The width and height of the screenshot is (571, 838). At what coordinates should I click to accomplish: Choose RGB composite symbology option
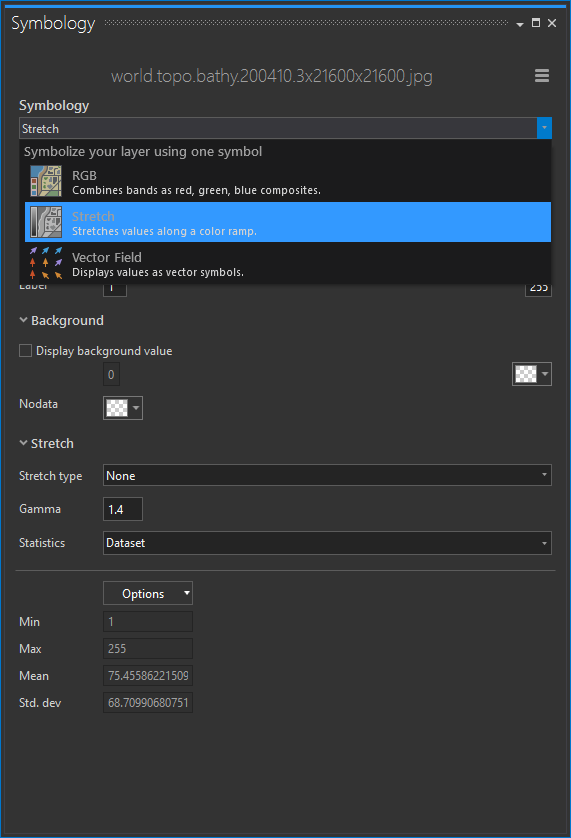point(288,182)
